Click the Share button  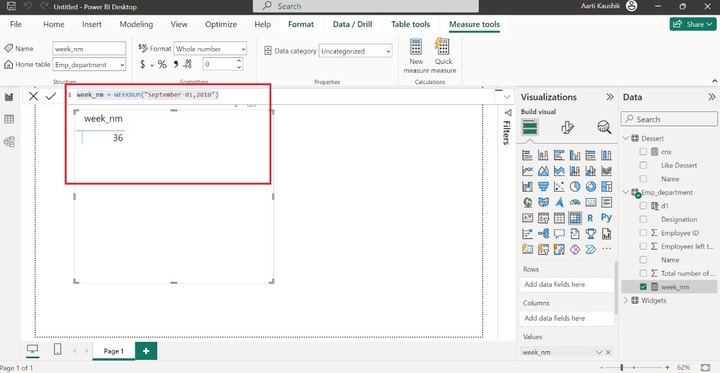(693, 24)
